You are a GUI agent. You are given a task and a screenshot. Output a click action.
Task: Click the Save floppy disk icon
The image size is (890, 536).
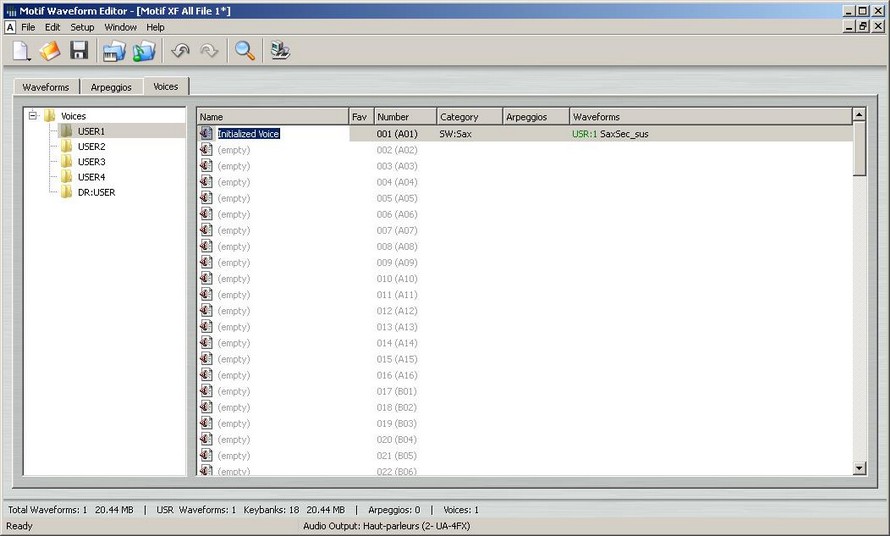[x=79, y=51]
